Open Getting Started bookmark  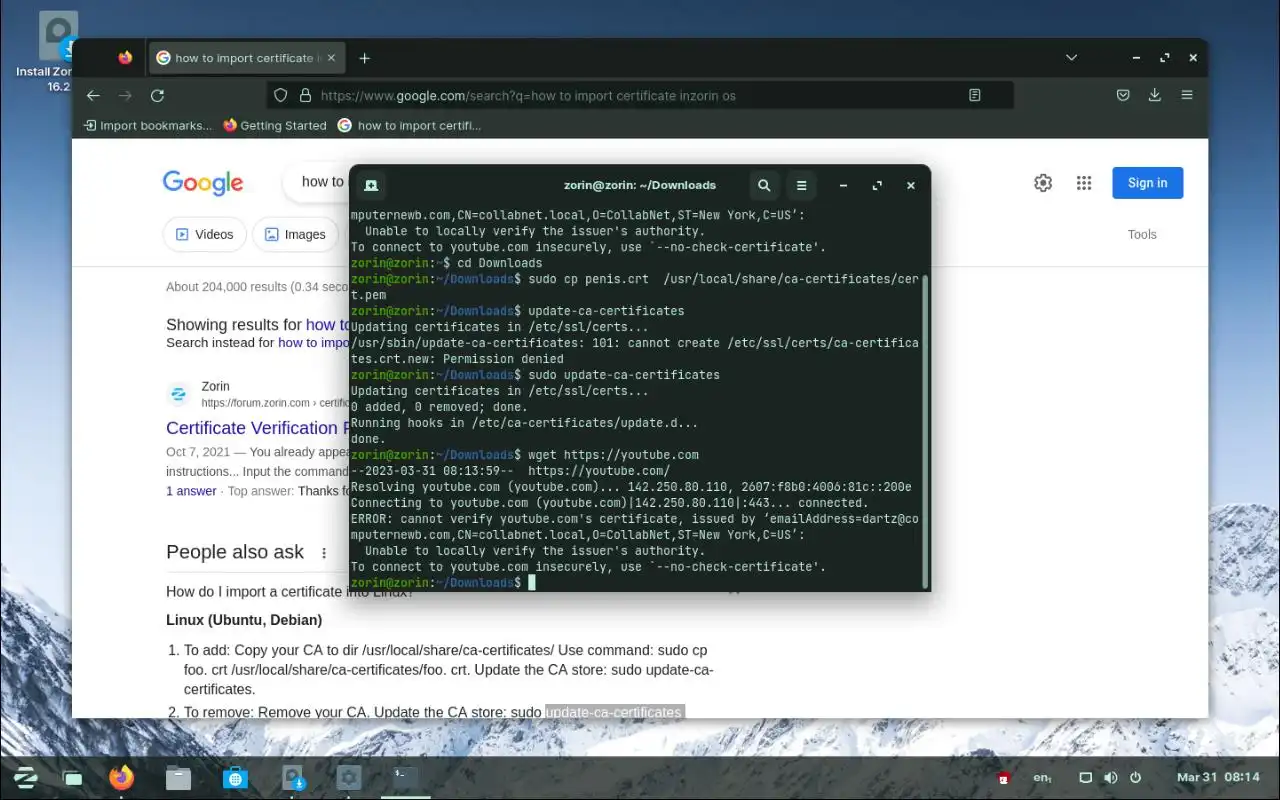pyautogui.click(x=275, y=125)
